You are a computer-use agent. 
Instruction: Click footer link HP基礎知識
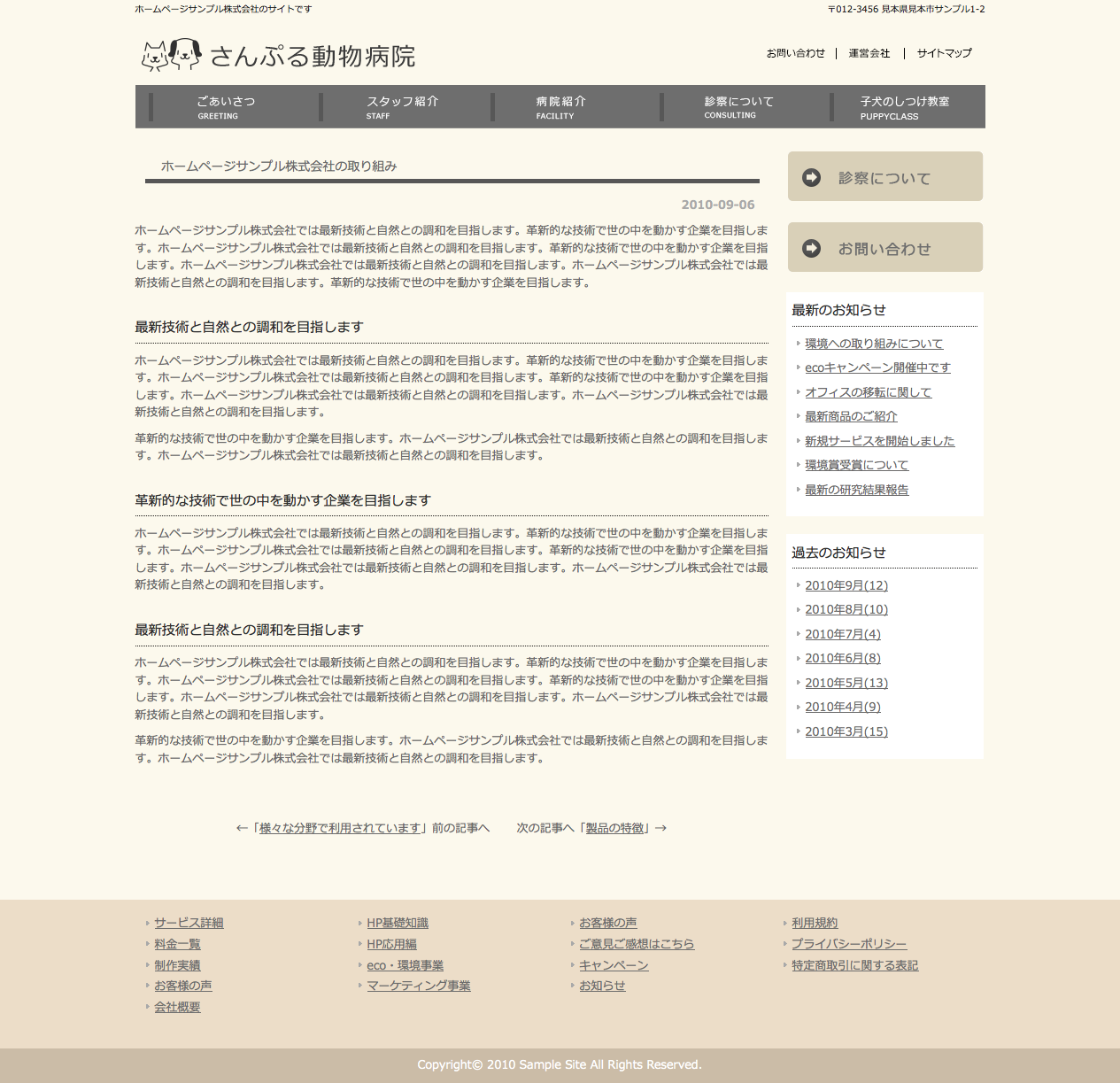(x=398, y=923)
